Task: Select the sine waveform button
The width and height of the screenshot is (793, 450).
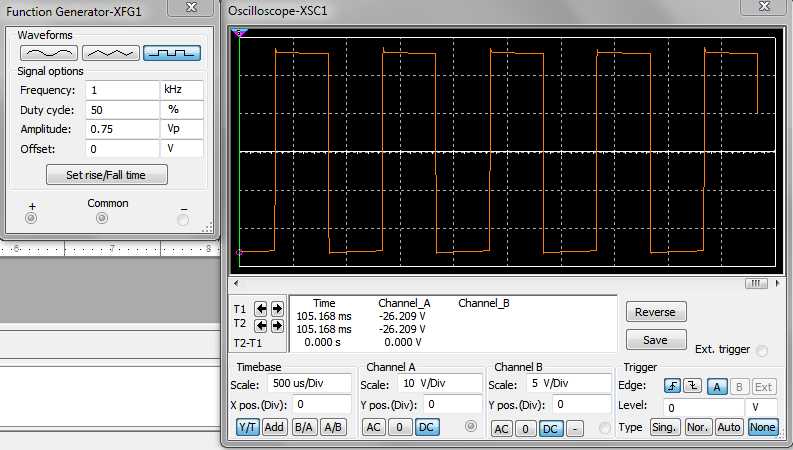Action: click(49, 53)
